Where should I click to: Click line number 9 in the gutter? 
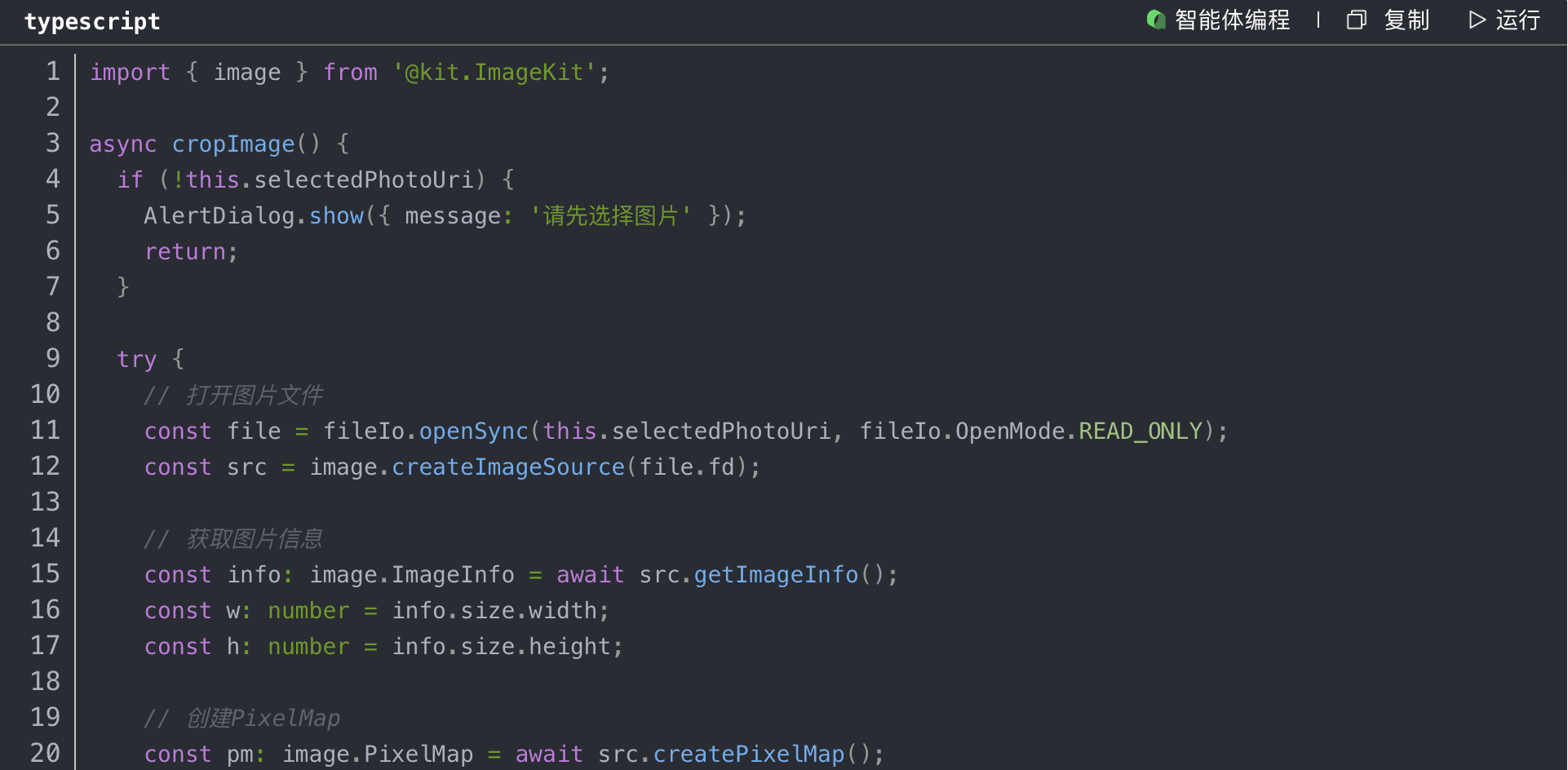(53, 359)
